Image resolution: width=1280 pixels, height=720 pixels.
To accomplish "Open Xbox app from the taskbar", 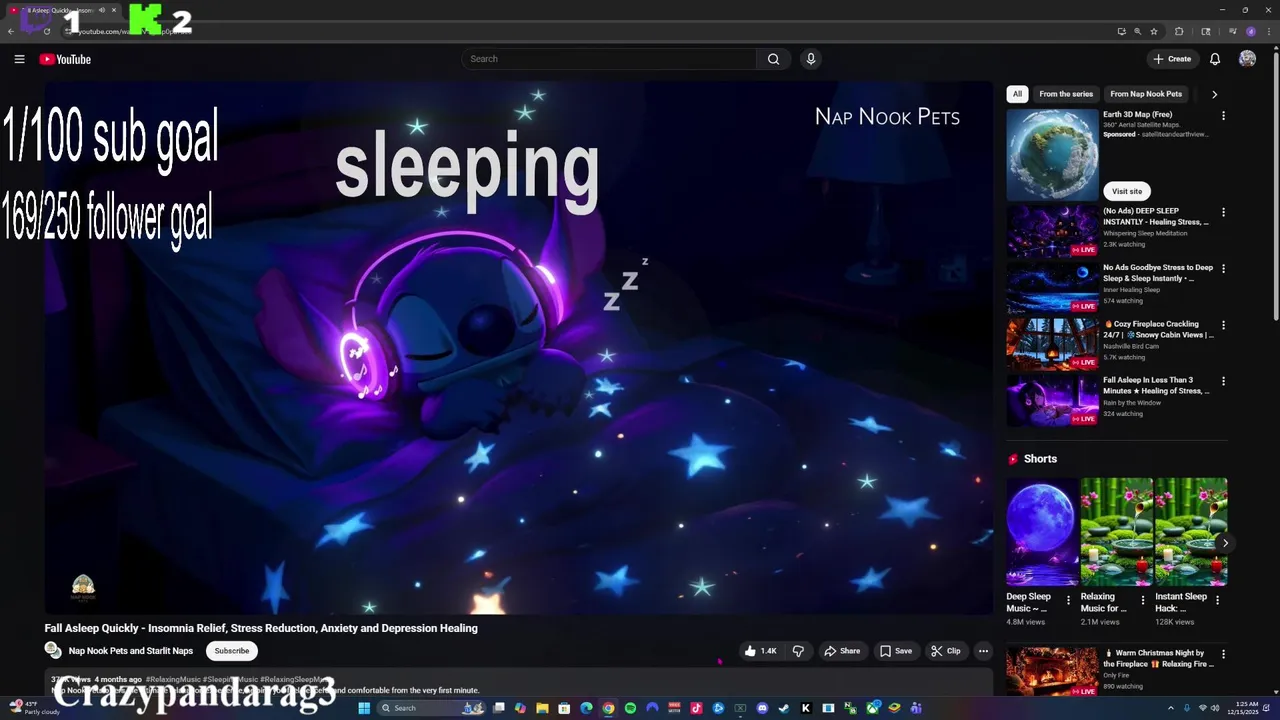I will [872, 708].
